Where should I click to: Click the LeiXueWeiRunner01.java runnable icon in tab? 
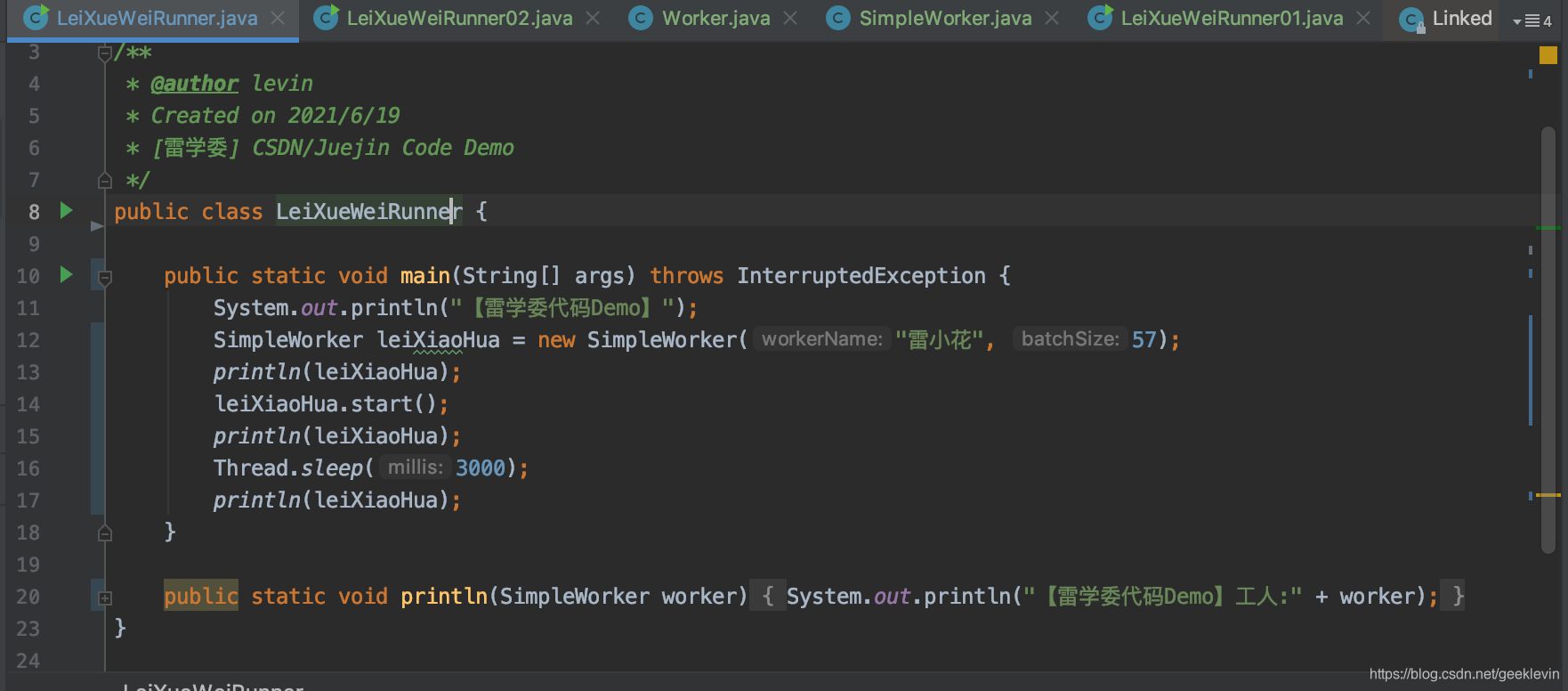1101,18
